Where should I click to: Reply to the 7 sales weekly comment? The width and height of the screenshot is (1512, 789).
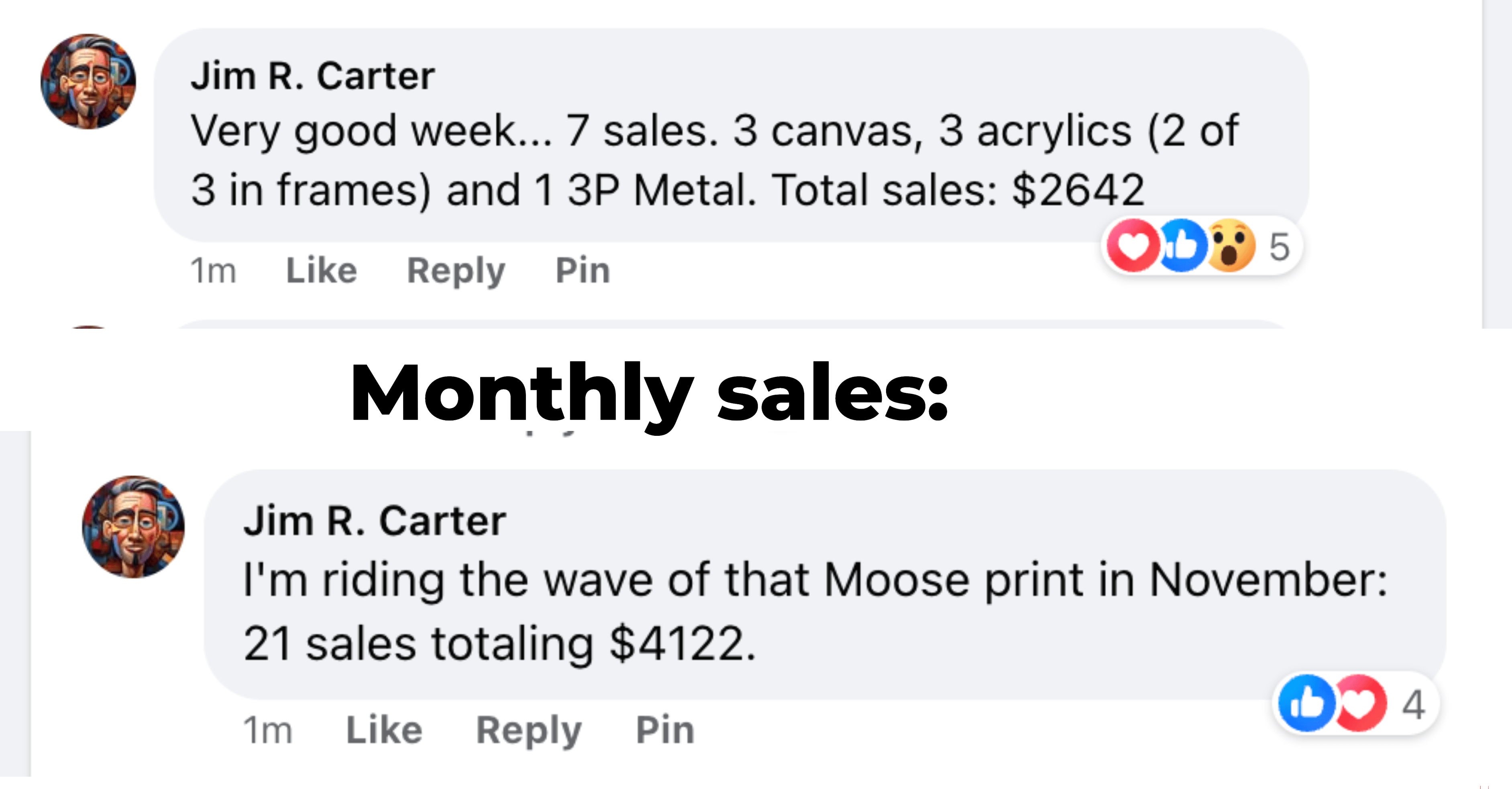pos(456,272)
